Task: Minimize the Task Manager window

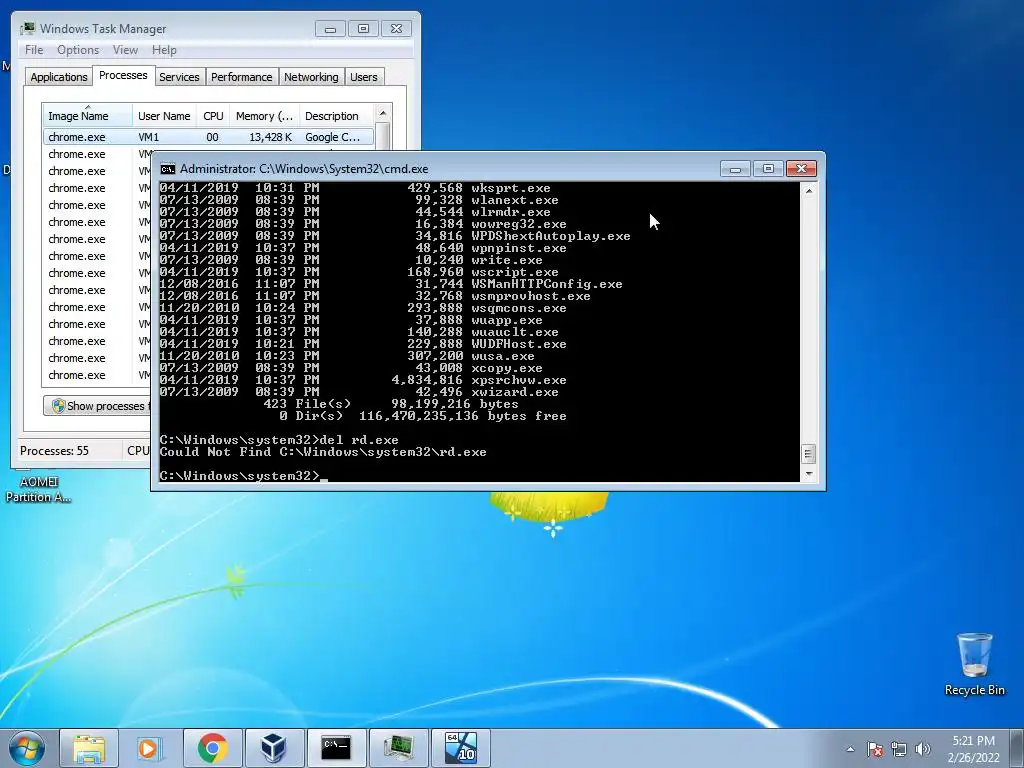Action: pos(330,29)
